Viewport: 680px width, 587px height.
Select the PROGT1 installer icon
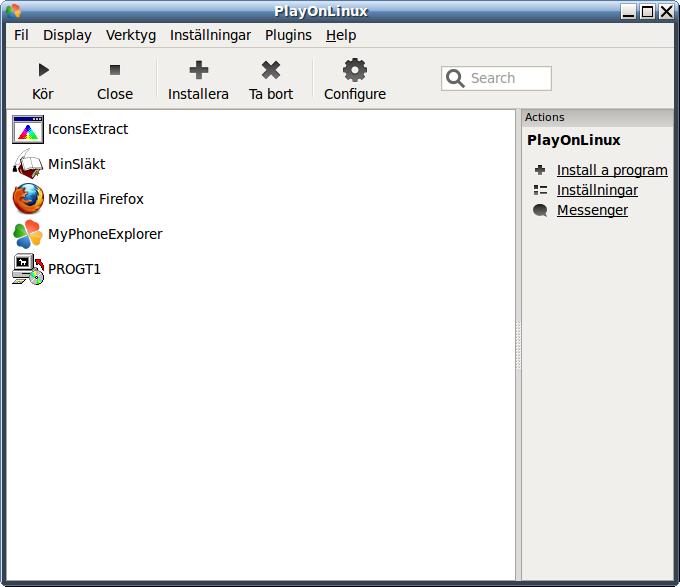pyautogui.click(x=28, y=269)
